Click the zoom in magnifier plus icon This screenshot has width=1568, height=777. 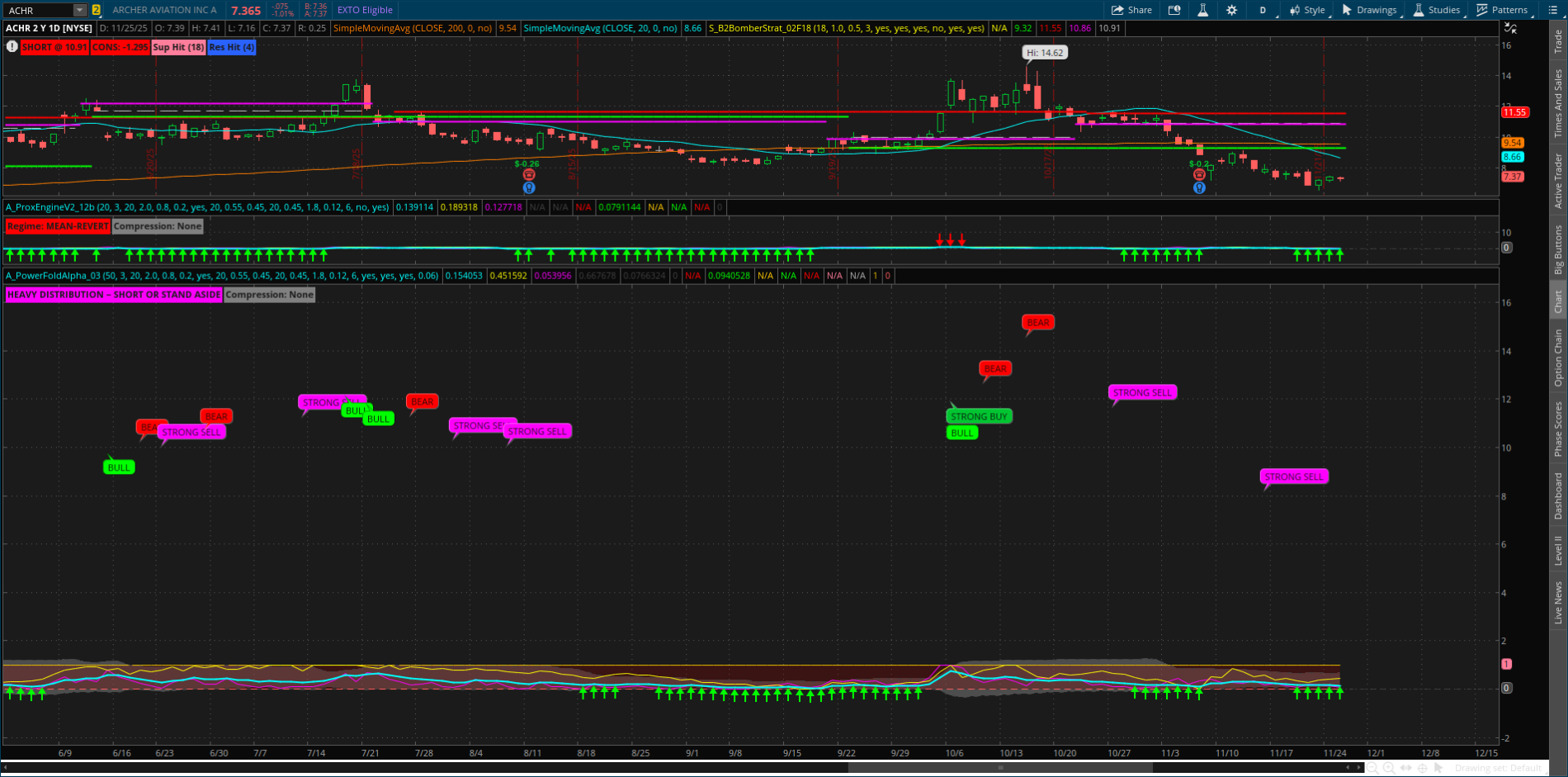click(x=1389, y=768)
